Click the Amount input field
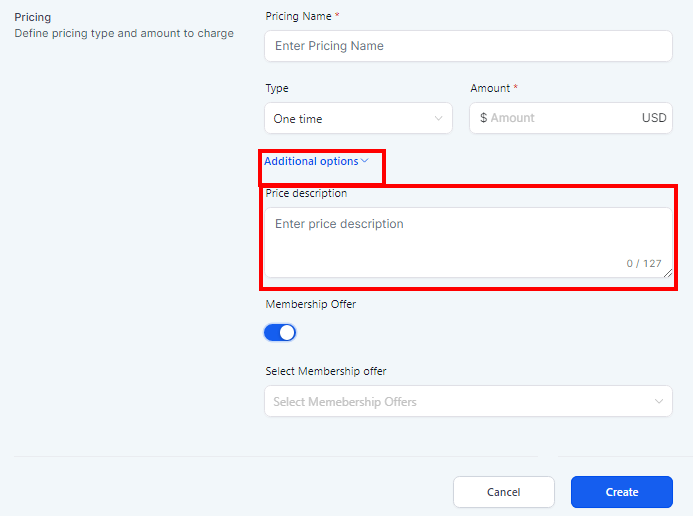 click(560, 118)
